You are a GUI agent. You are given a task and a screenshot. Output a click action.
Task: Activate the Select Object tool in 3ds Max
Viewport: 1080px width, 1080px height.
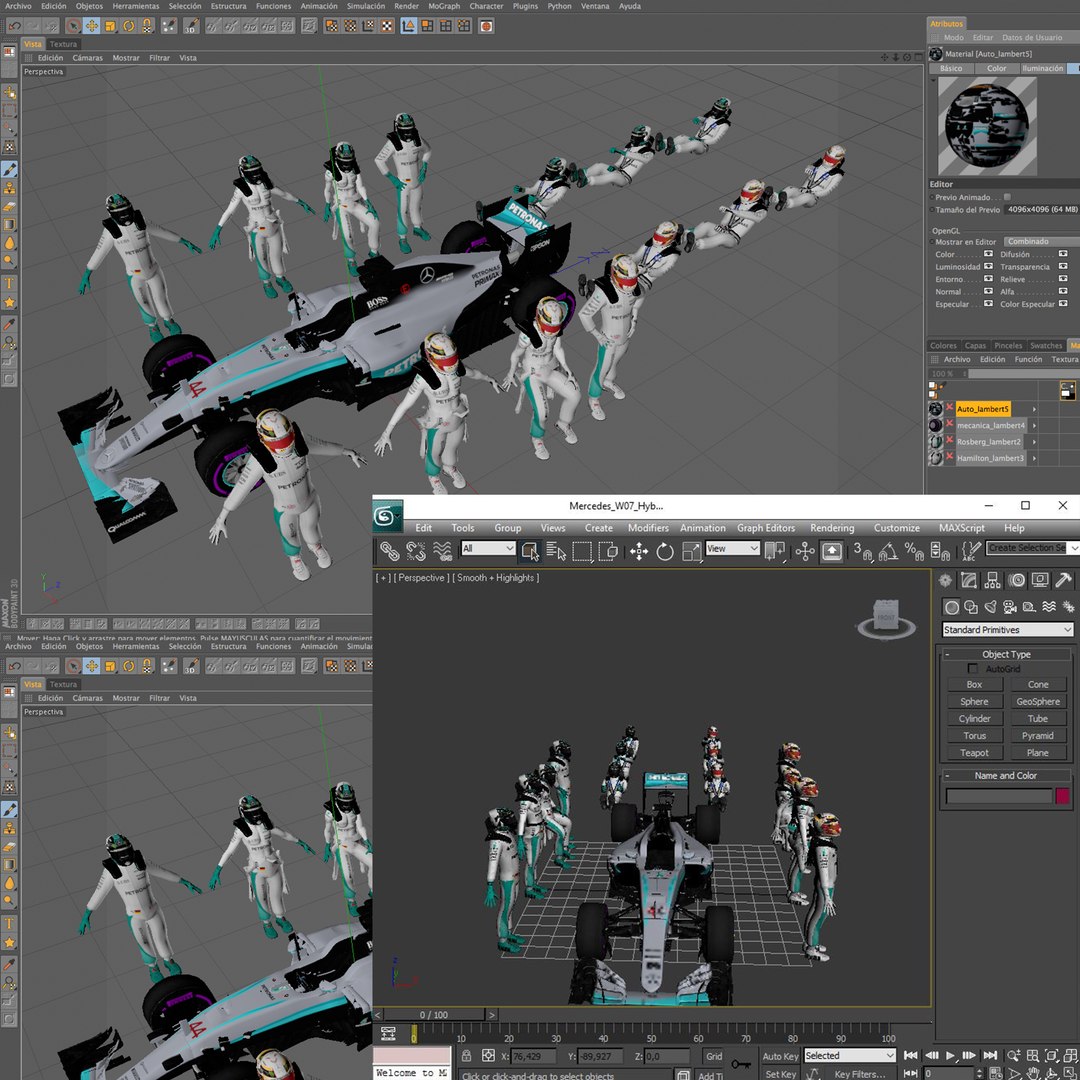click(x=530, y=551)
